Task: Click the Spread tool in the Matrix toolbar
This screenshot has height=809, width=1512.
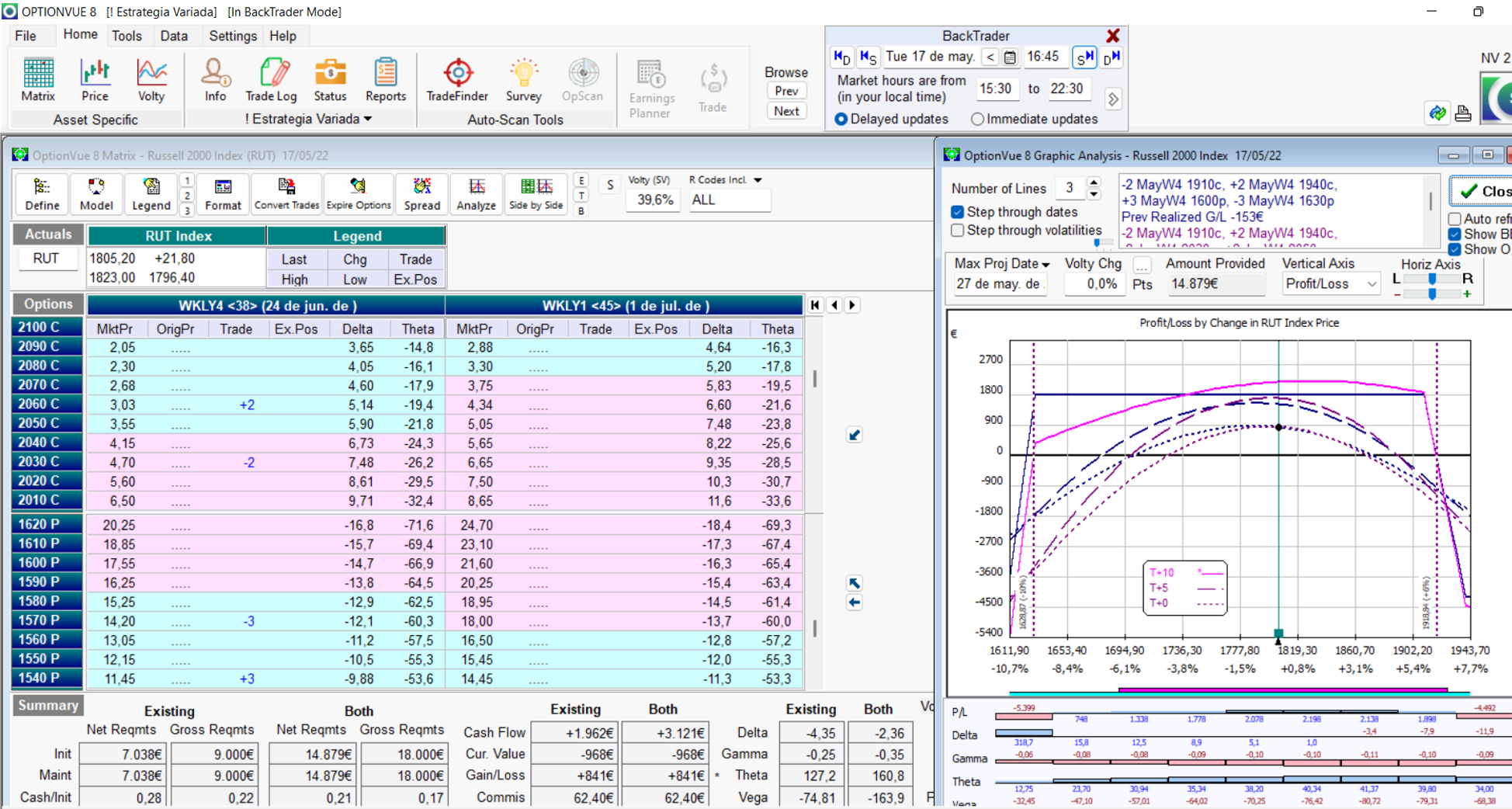Action: pos(421,193)
